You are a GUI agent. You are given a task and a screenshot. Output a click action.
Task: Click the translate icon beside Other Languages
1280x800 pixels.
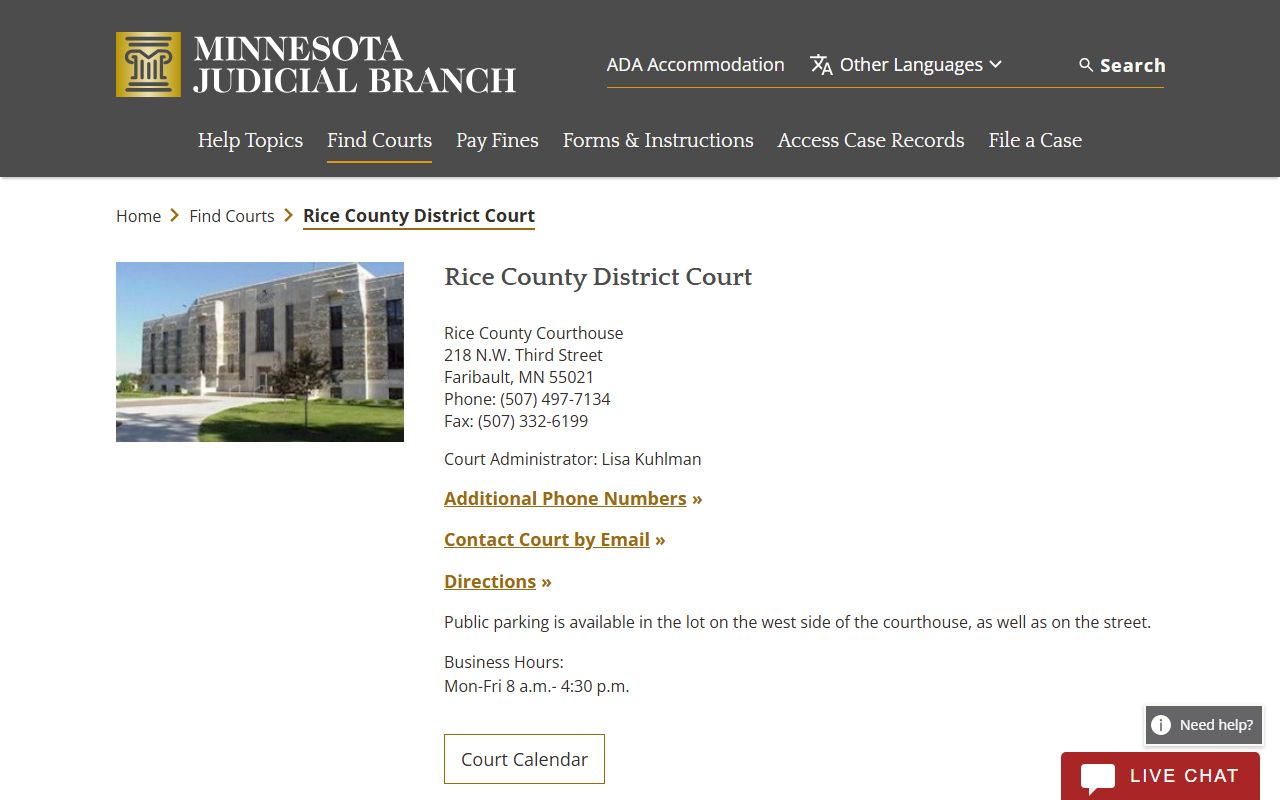pyautogui.click(x=821, y=65)
